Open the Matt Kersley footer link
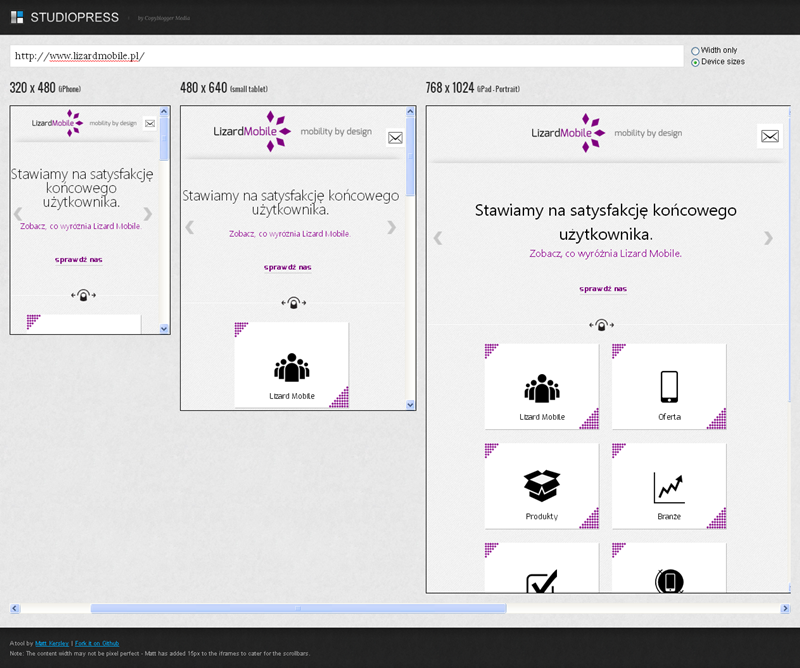 coord(48,643)
